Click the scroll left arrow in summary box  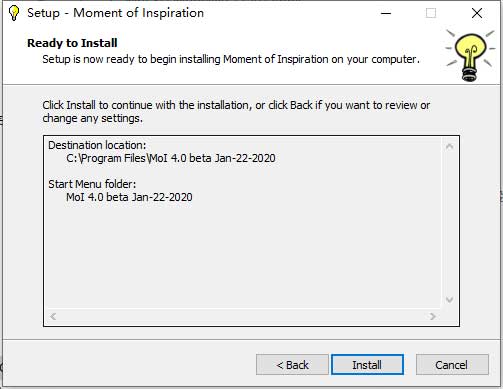pos(53,316)
